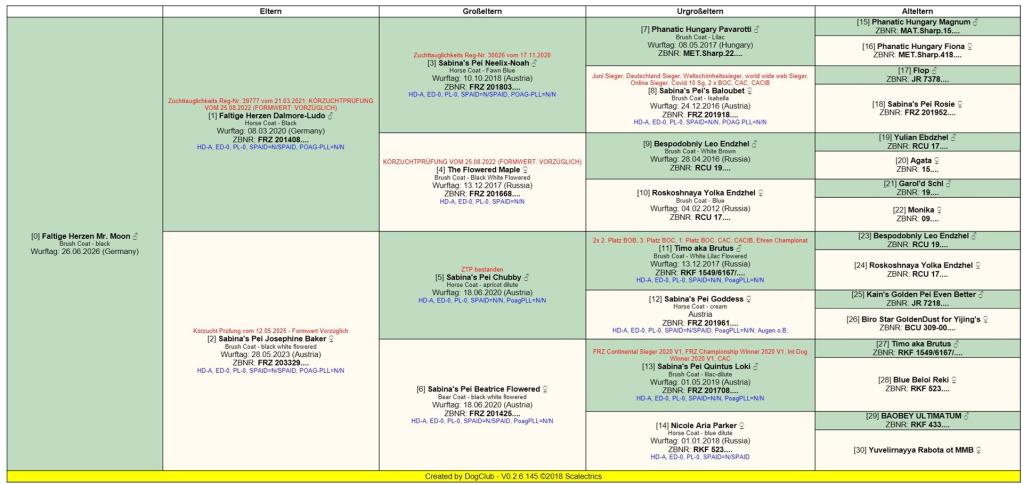Click red Zuchttauglichkeits Reg-Nr 30026 note
The width and height of the screenshot is (1023, 484).
click(x=482, y=55)
